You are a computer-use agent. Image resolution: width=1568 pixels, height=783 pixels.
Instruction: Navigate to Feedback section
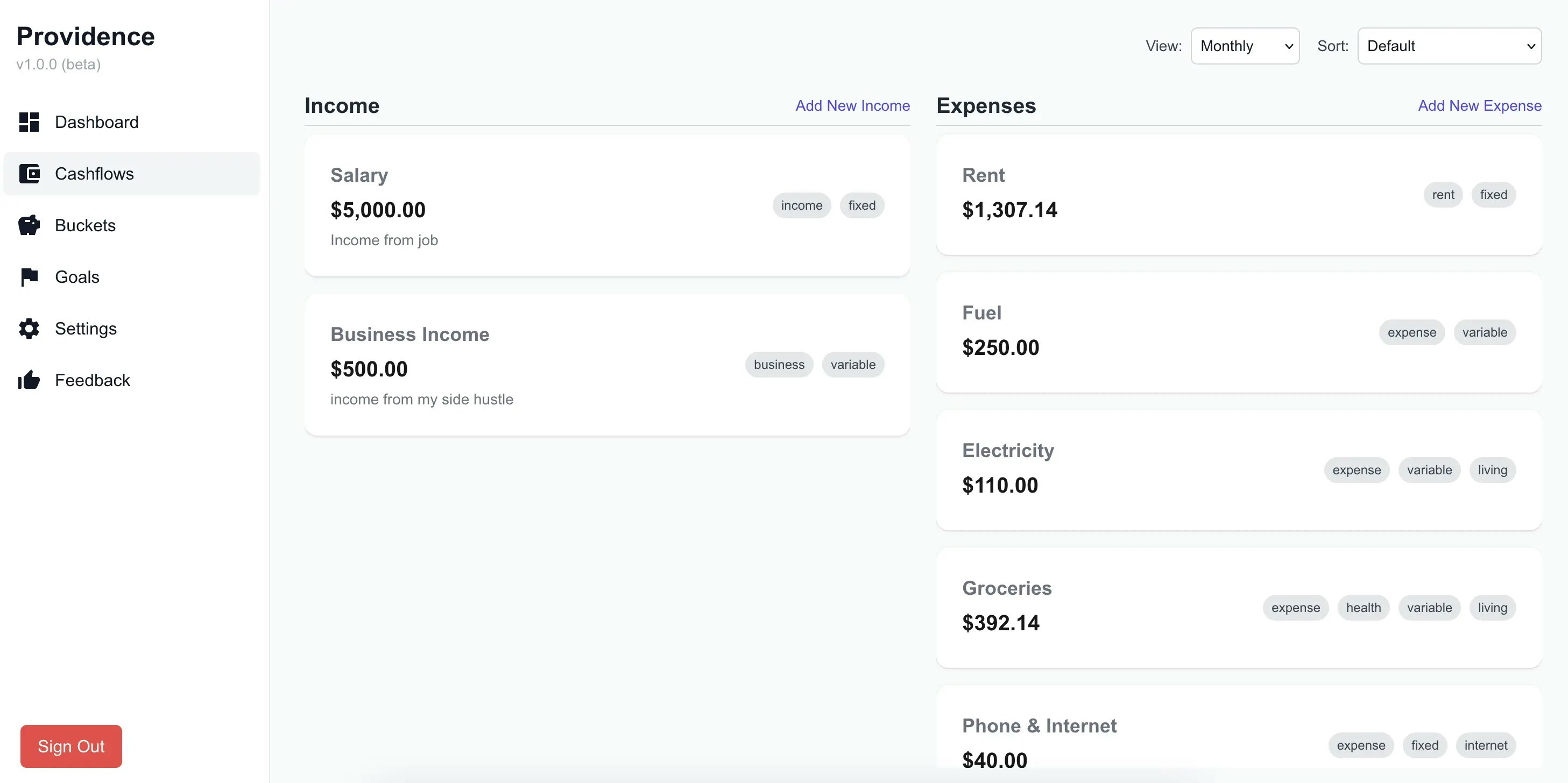pyautogui.click(x=92, y=380)
